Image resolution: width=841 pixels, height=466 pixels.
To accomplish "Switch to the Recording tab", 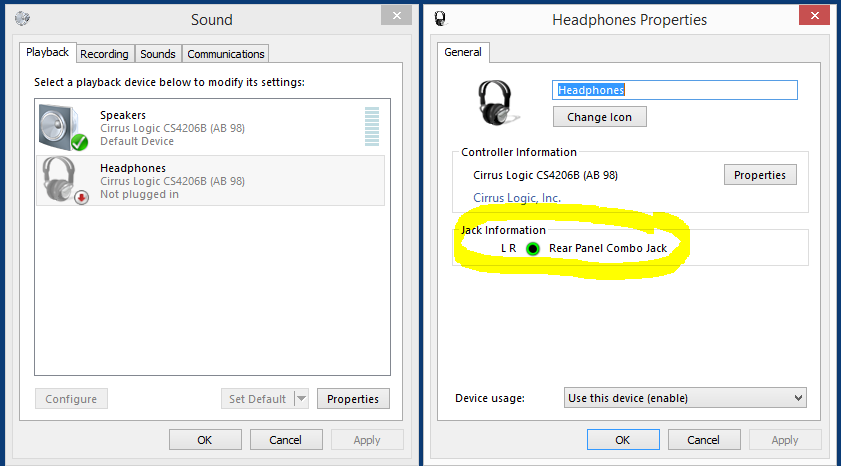I will coord(105,54).
